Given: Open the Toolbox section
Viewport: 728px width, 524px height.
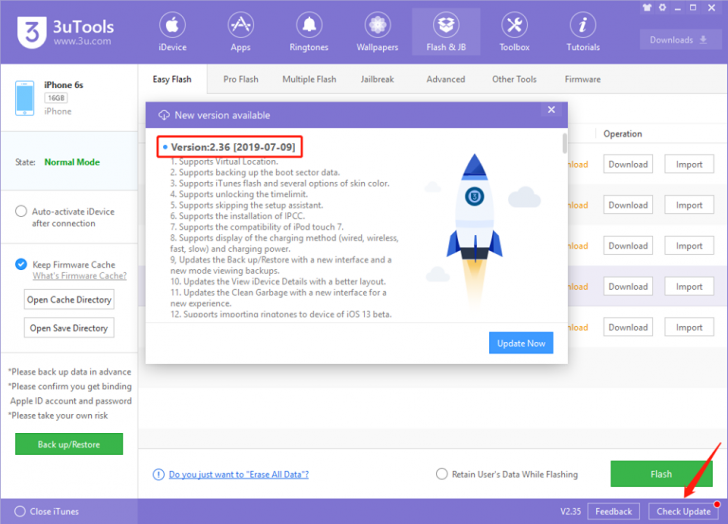Looking at the screenshot, I should click(514, 32).
